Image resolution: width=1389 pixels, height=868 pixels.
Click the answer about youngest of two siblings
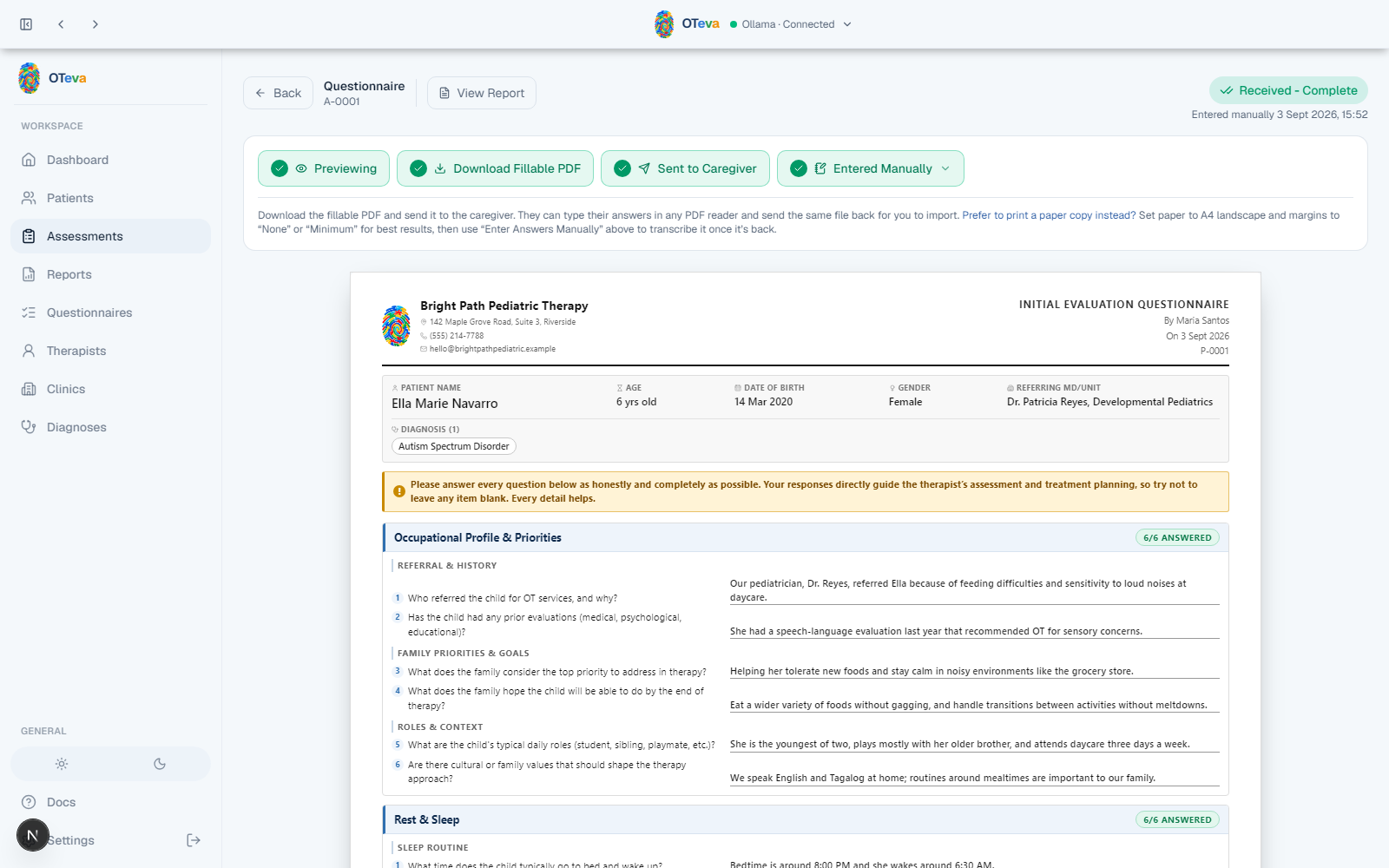pyautogui.click(x=974, y=744)
